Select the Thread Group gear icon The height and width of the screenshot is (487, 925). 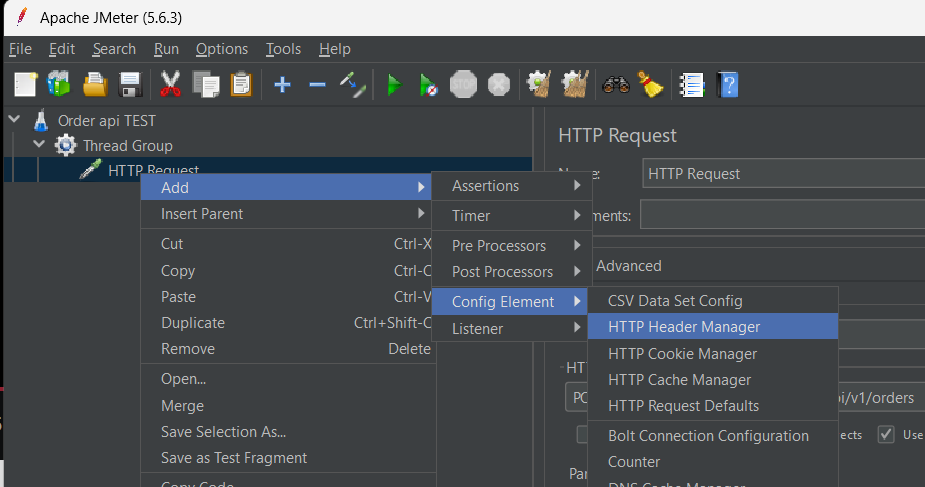[65, 145]
